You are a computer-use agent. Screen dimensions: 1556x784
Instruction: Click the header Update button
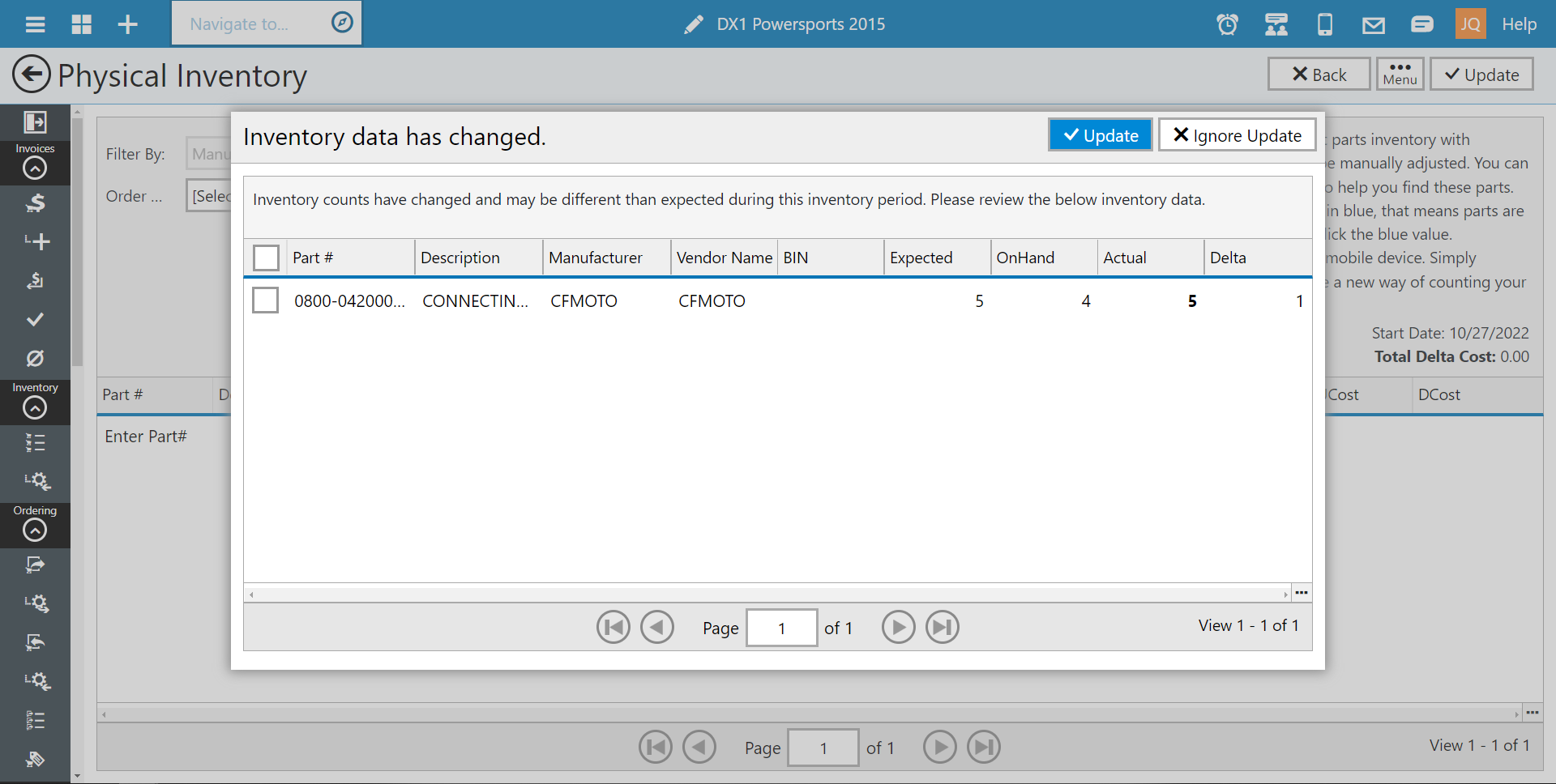pyautogui.click(x=1481, y=74)
